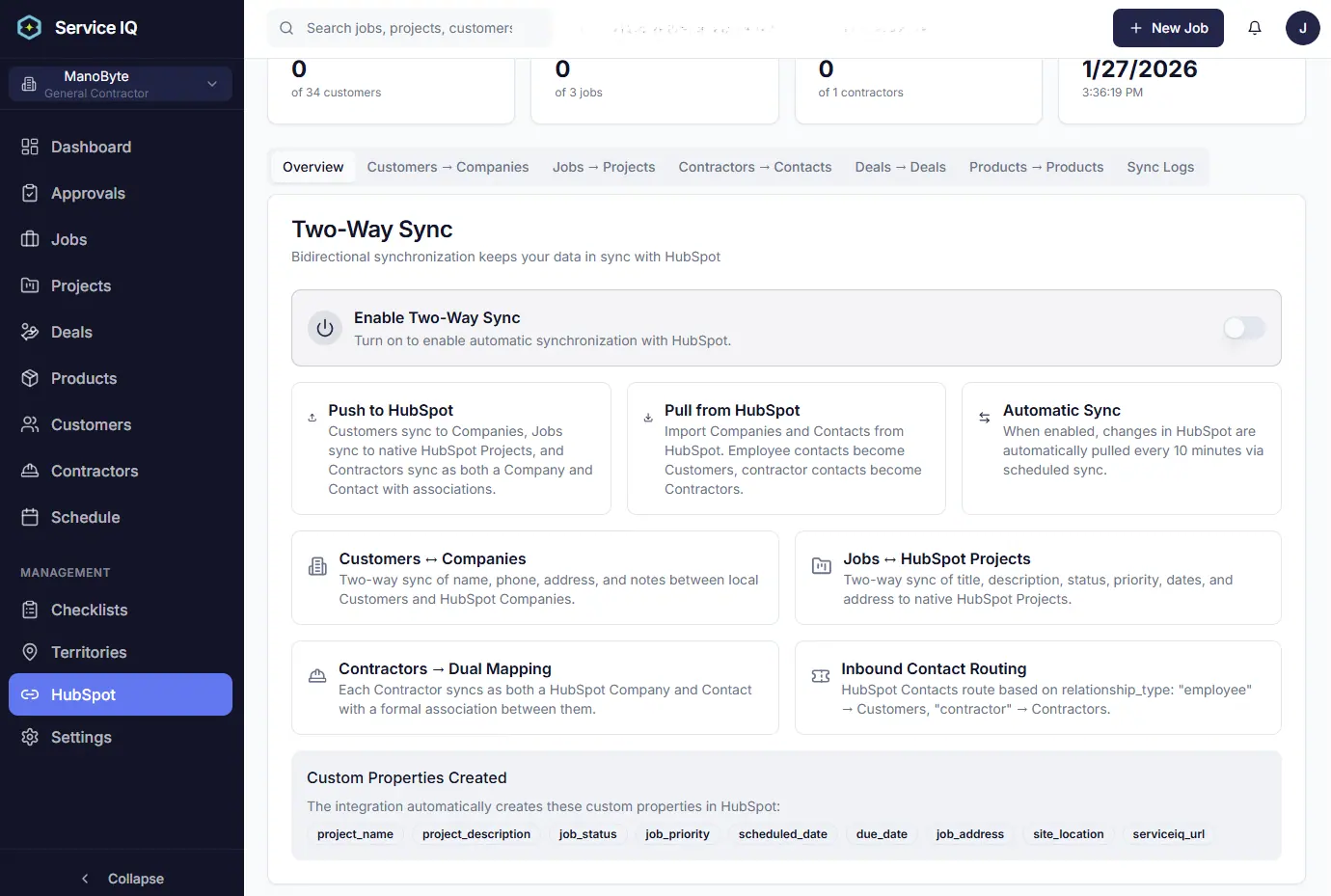Click the power icon beside Enable Two-Way Sync
Image resolution: width=1331 pixels, height=896 pixels.
coord(325,328)
